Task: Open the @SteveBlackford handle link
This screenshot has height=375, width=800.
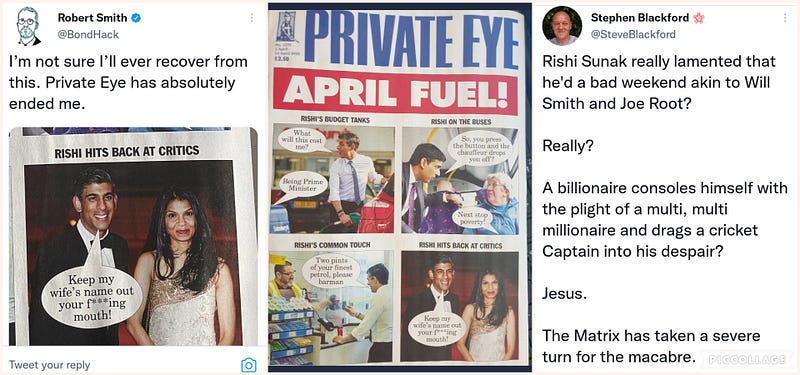Action: (633, 34)
